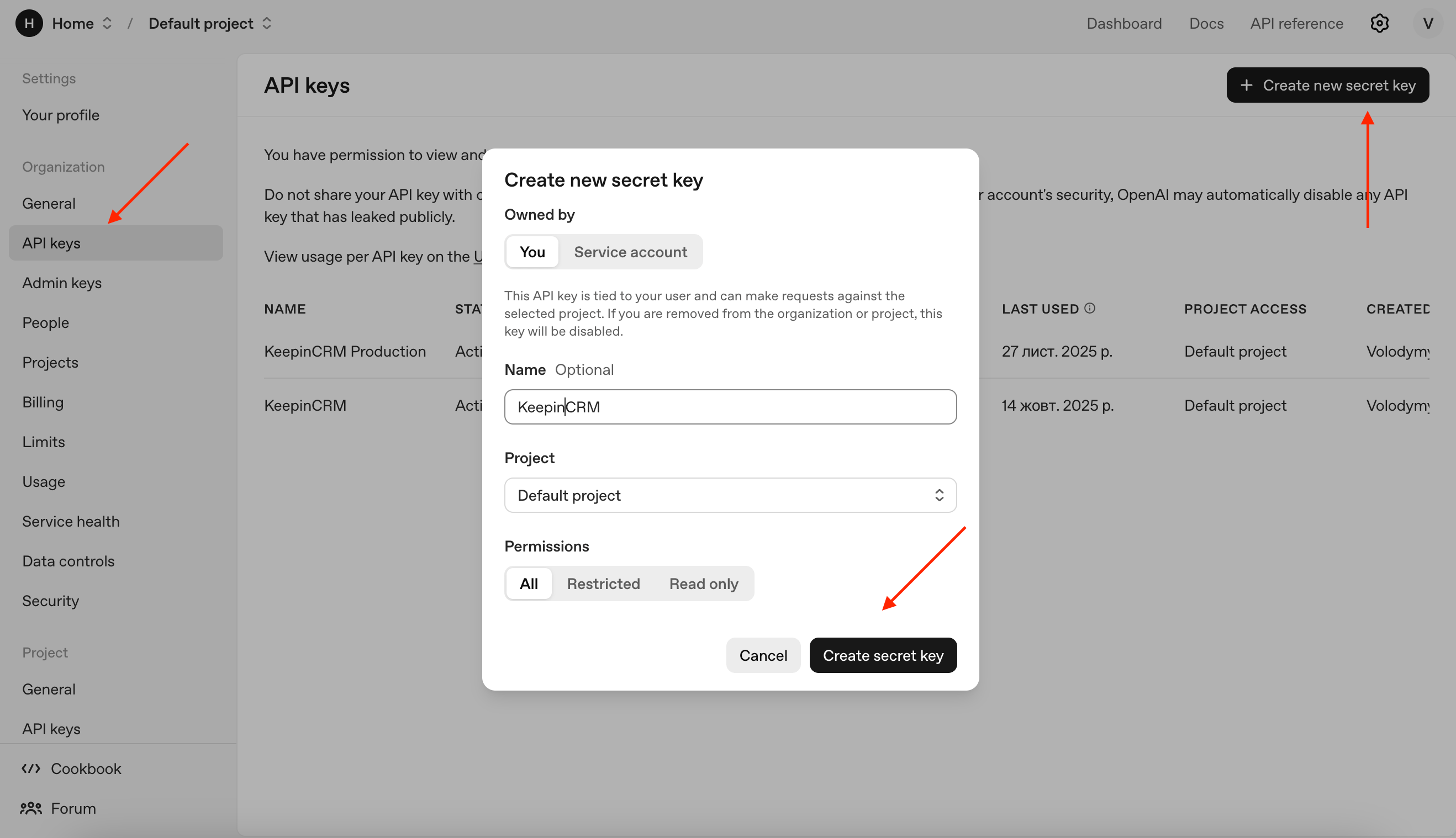Expand the Default project breadcrumb switcher

(267, 23)
